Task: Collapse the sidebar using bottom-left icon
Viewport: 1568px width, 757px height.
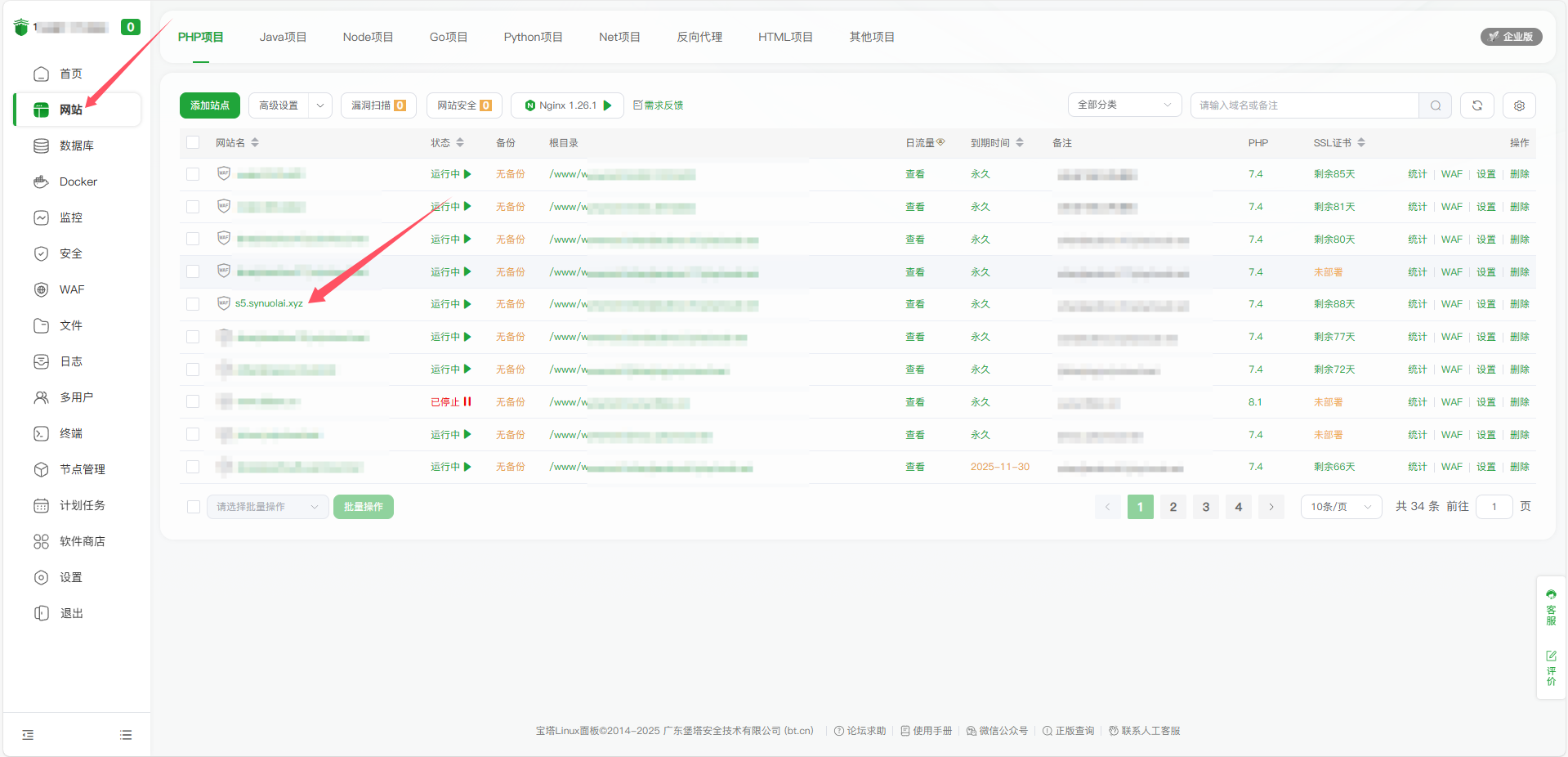Action: [x=28, y=735]
